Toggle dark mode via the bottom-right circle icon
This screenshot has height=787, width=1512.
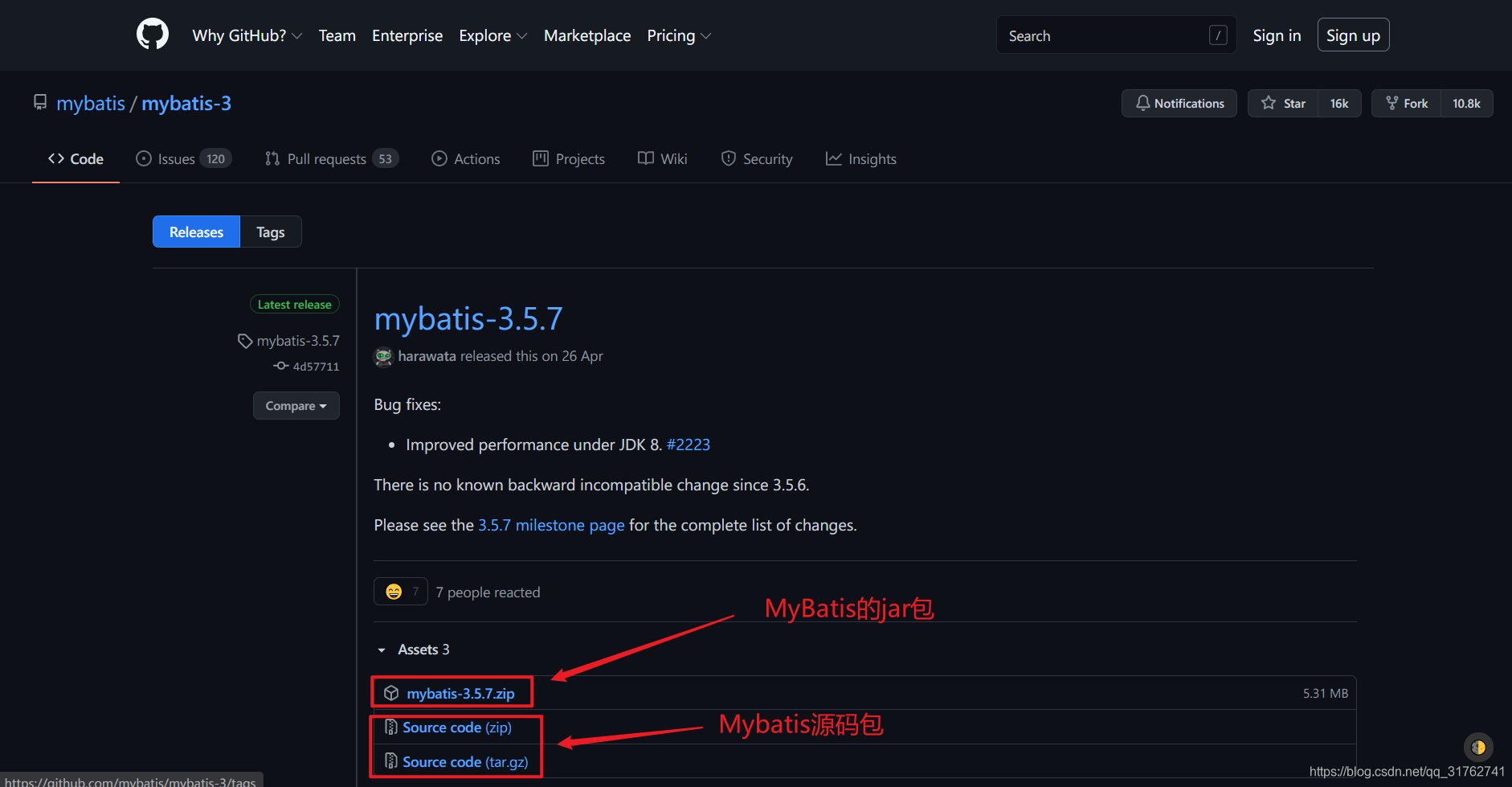1477,747
